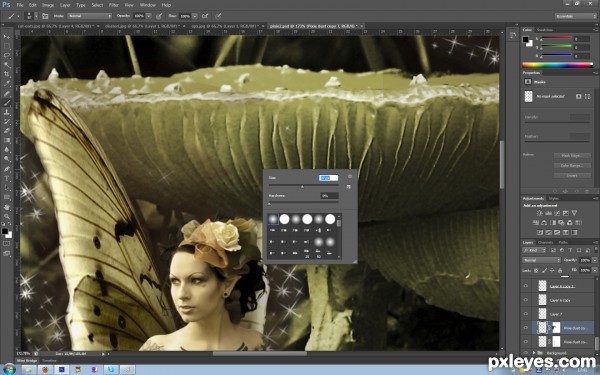Open workspace switcher dropdown
The width and height of the screenshot is (600, 375).
click(x=576, y=16)
